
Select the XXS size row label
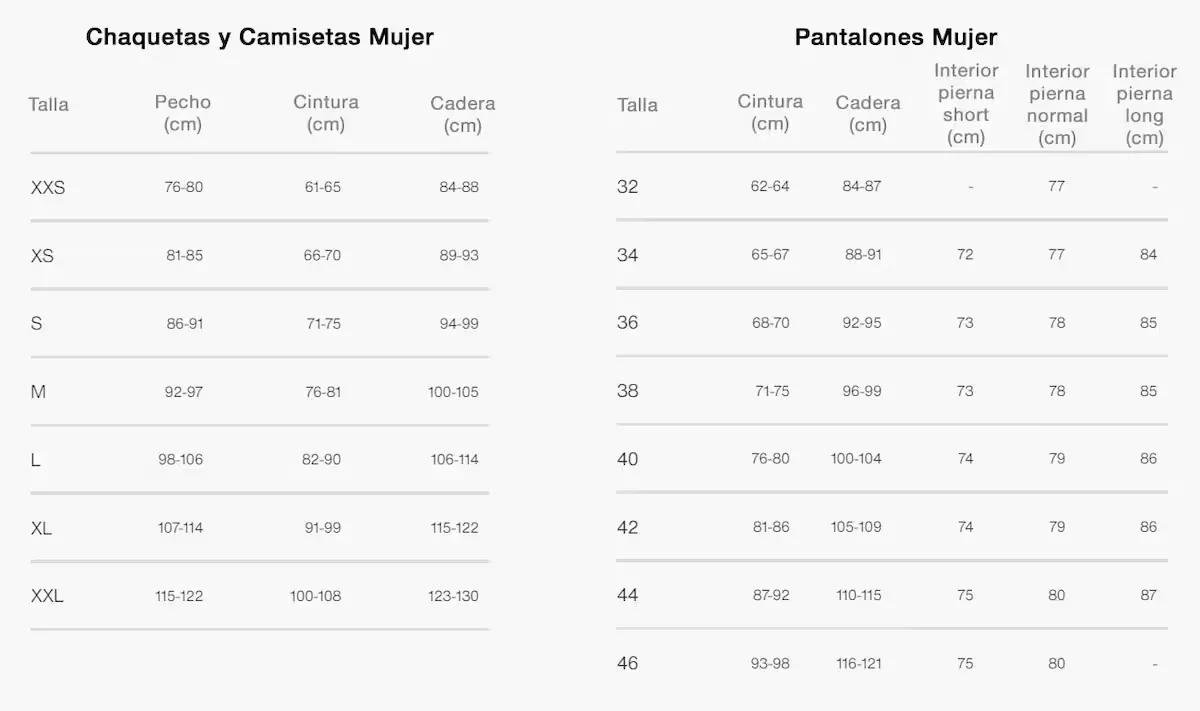pyautogui.click(x=48, y=187)
